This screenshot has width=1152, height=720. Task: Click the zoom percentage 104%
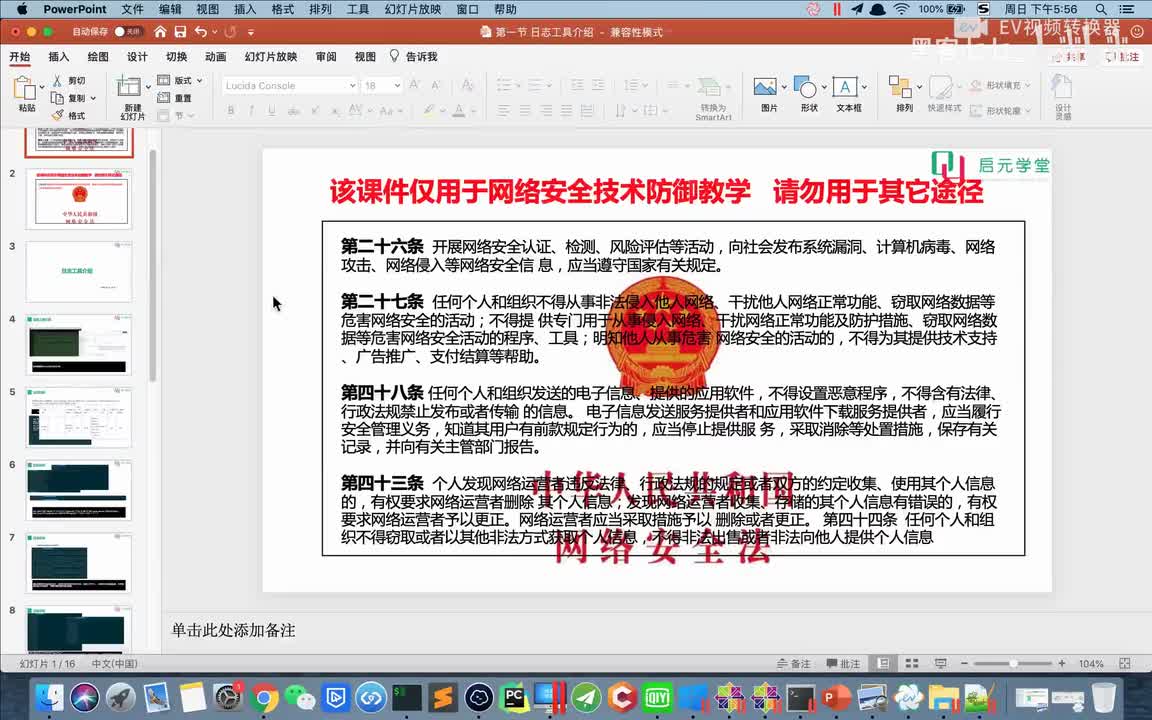point(1091,663)
